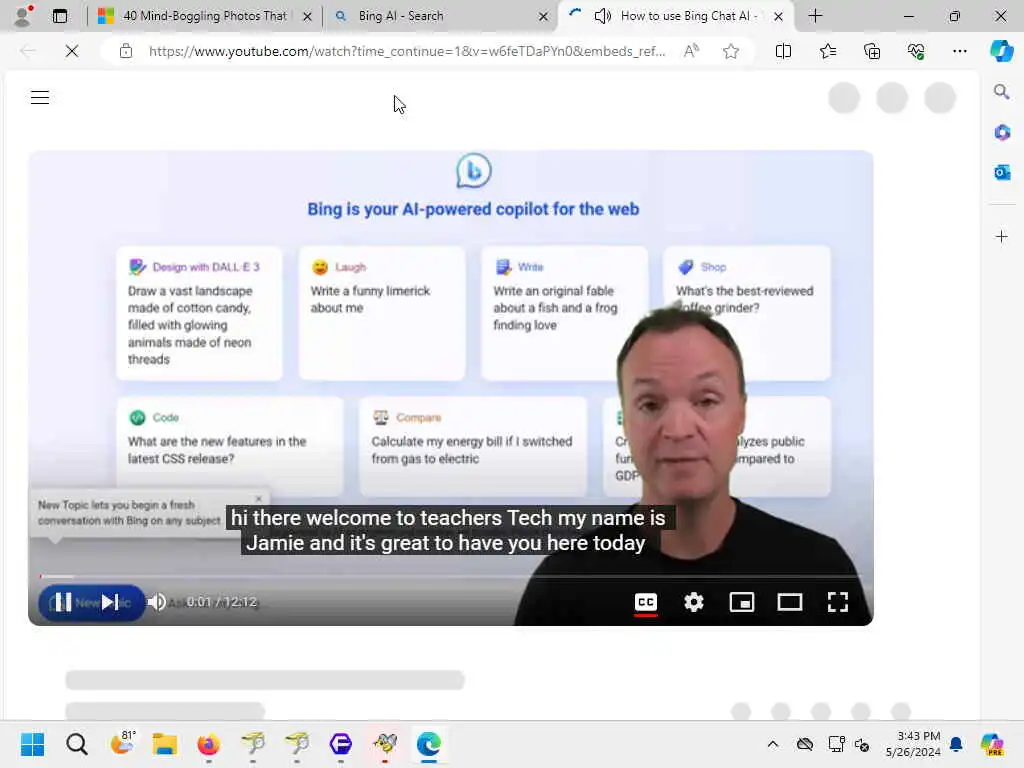
Task: Close the 40 Mind-Boggling Photos tab
Action: click(x=307, y=16)
